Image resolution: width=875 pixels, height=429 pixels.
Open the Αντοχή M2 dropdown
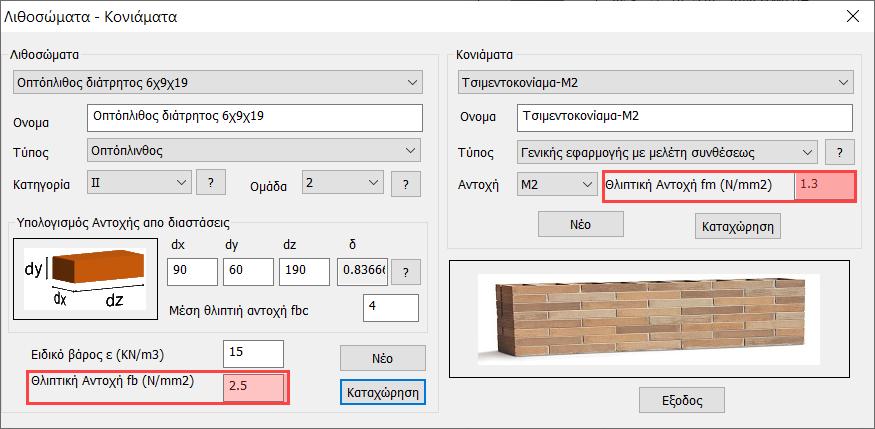click(556, 185)
